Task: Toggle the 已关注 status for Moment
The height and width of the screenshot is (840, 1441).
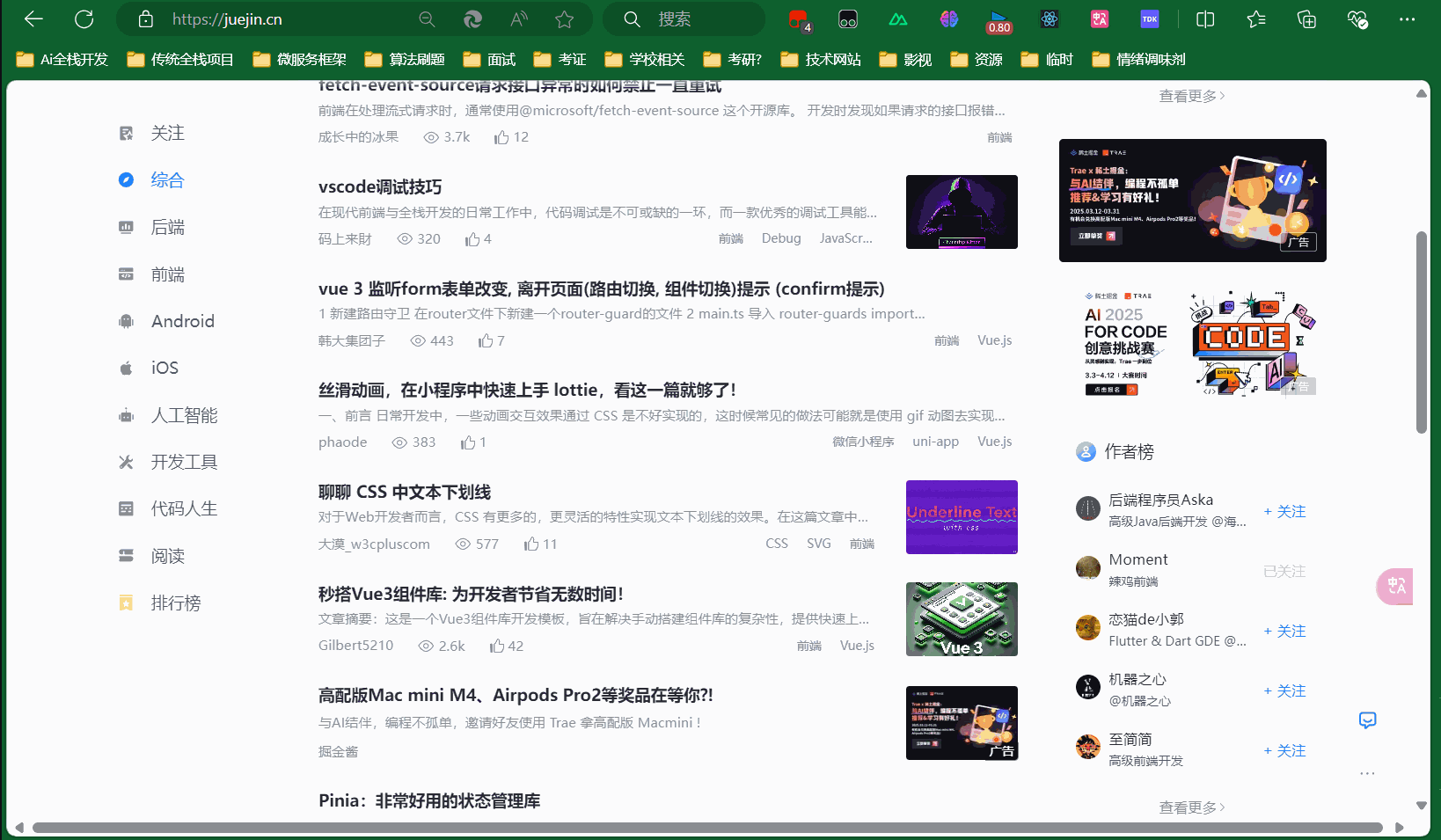Action: click(x=1284, y=572)
